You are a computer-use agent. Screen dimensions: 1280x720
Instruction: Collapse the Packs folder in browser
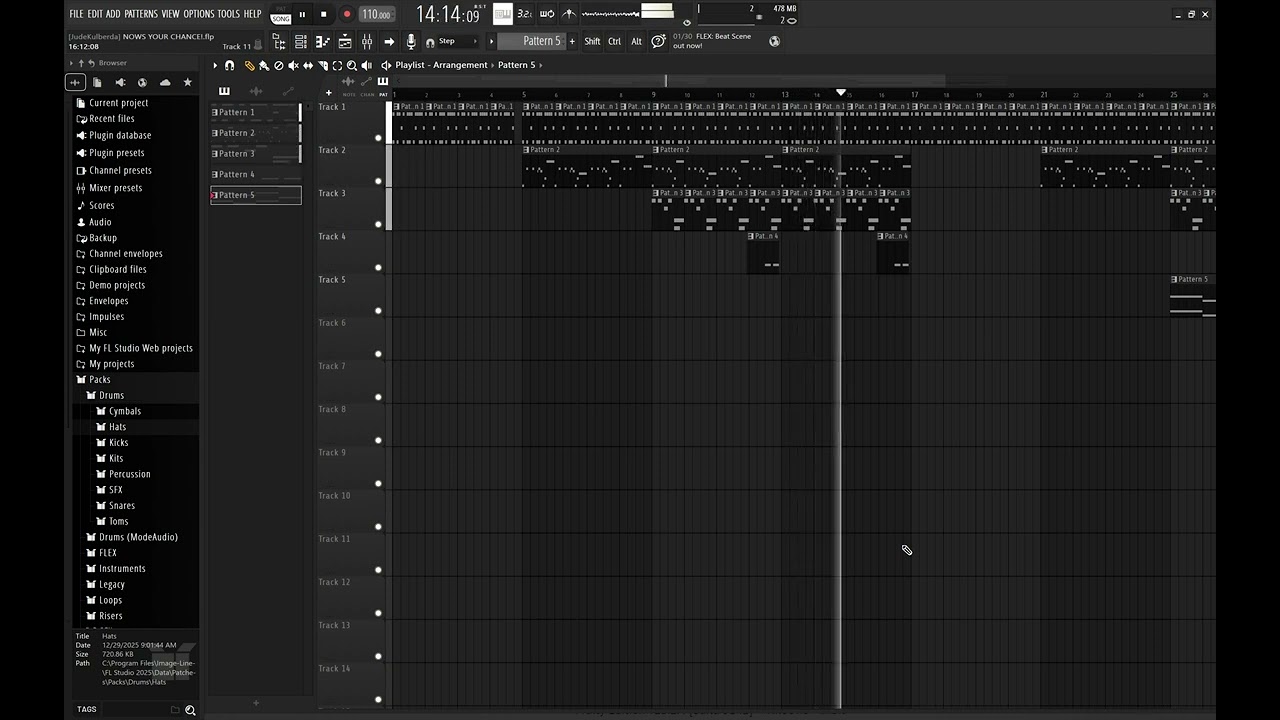[x=99, y=380]
